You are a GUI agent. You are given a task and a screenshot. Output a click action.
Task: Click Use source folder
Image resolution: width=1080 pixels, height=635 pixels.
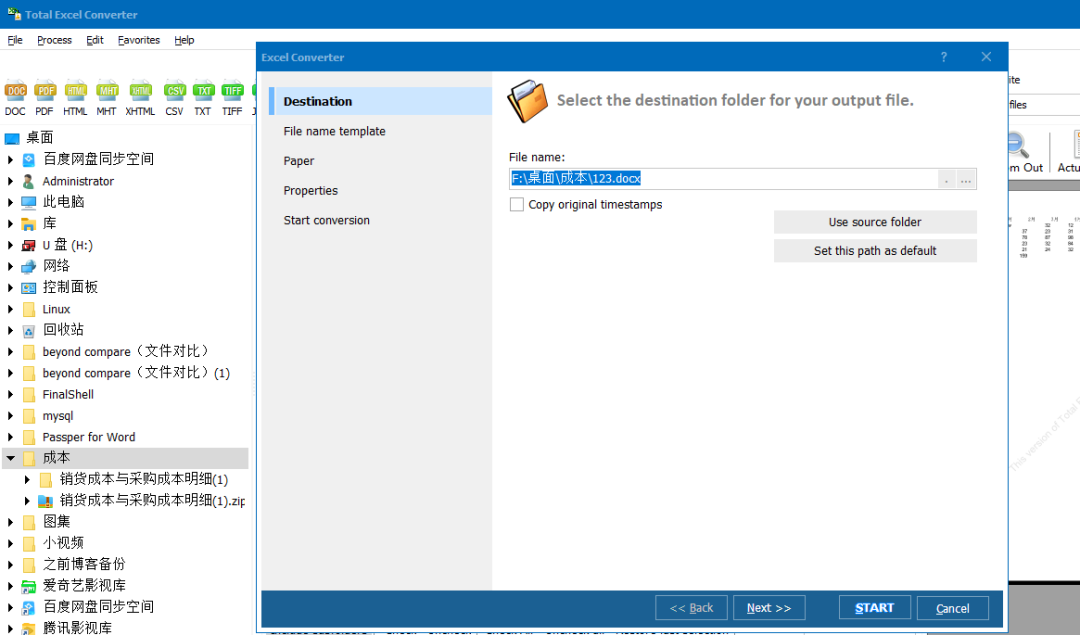click(x=875, y=222)
